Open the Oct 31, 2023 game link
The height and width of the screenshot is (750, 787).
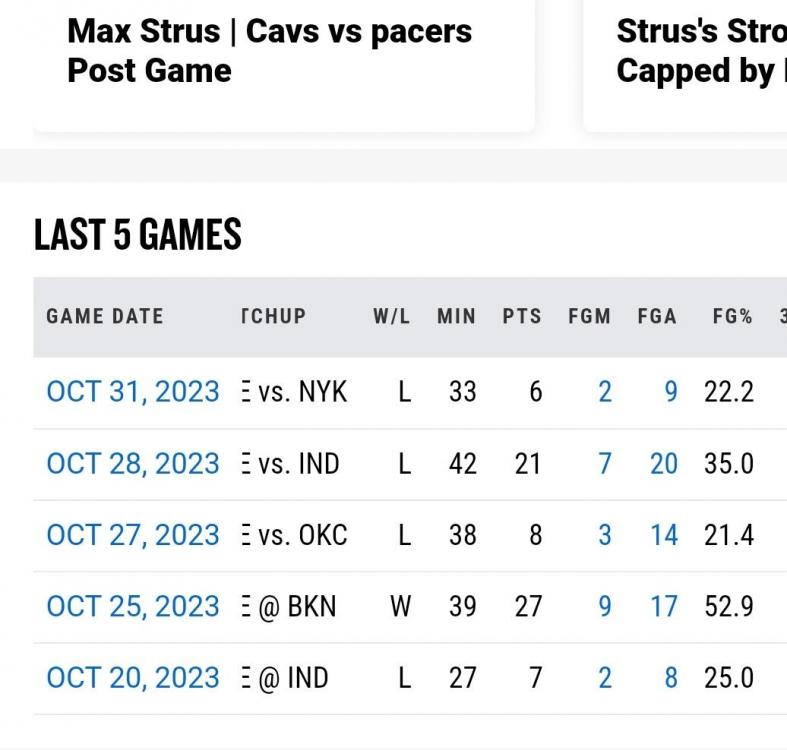pos(132,392)
